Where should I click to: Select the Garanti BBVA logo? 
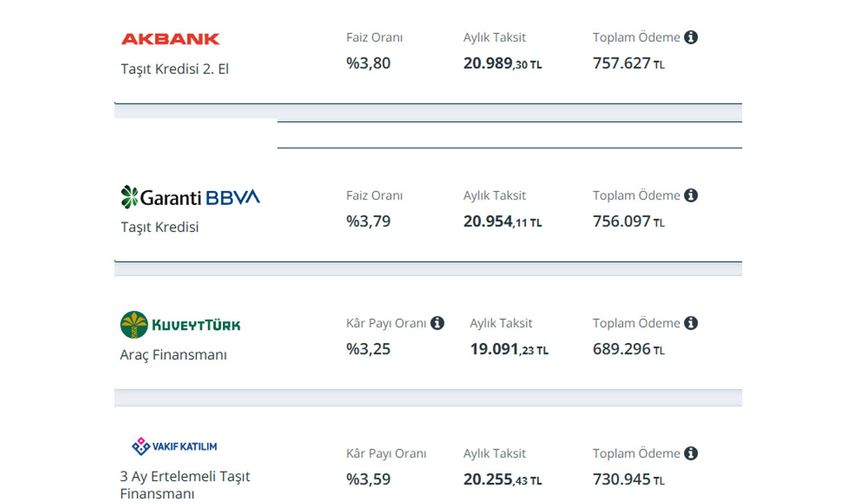(x=190, y=197)
